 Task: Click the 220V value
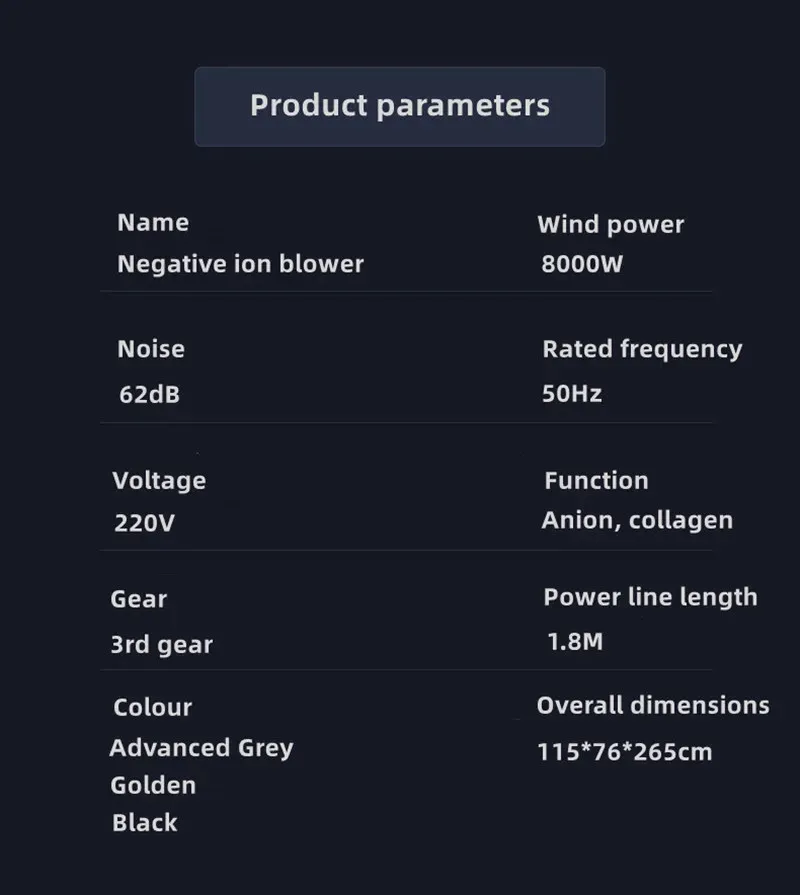pyautogui.click(x=144, y=523)
